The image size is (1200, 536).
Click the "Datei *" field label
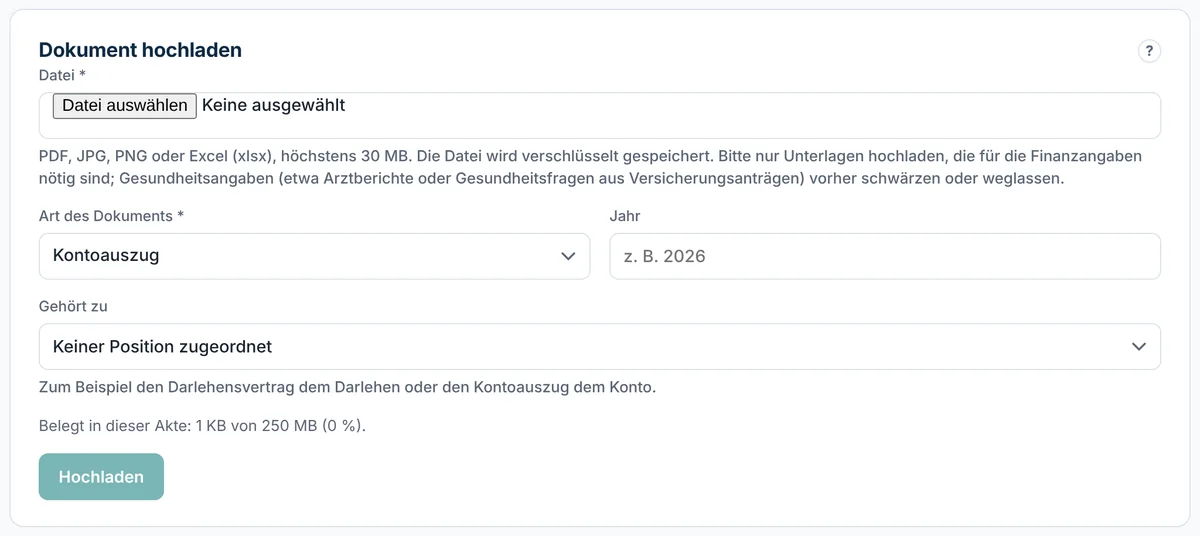point(62,75)
